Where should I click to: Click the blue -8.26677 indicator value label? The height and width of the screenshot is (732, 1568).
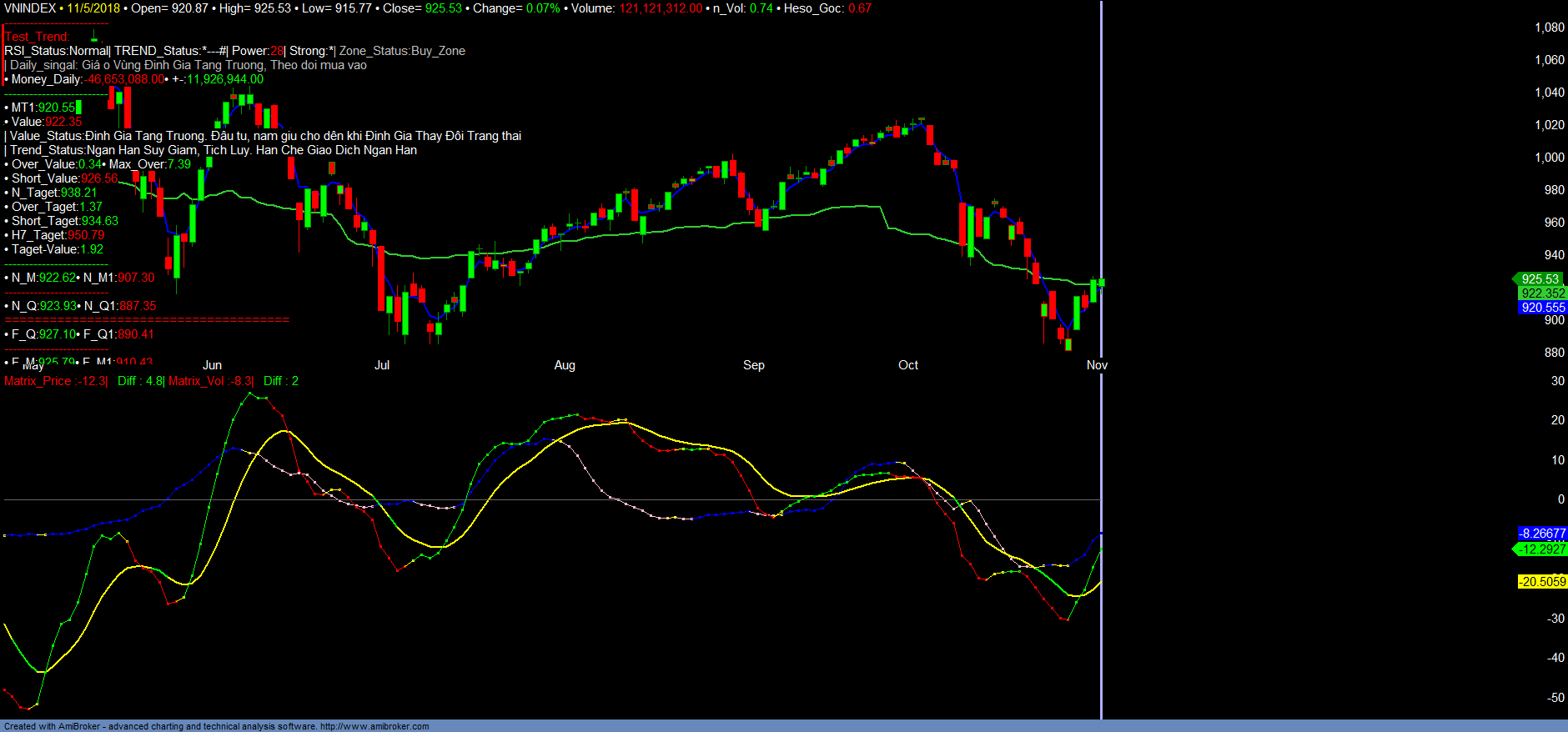point(1541,534)
